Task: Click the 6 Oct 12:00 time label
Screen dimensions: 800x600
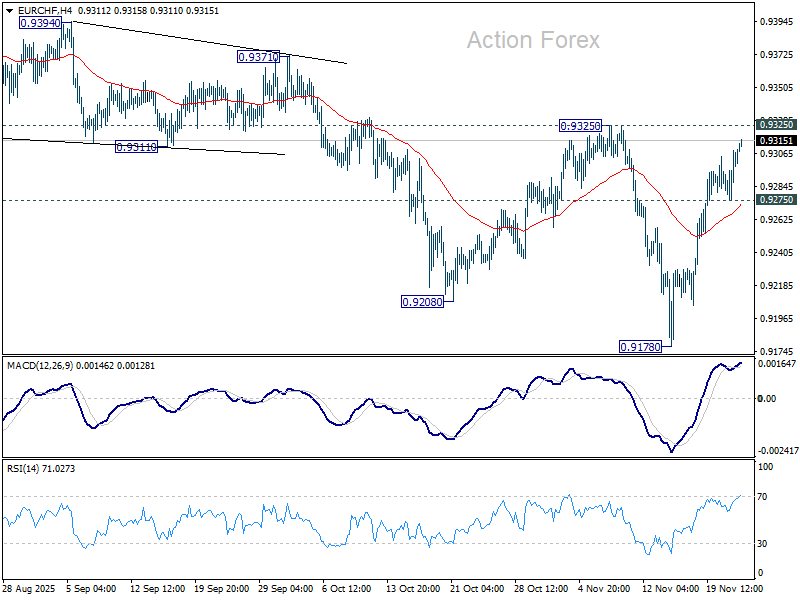Action: 347,588
